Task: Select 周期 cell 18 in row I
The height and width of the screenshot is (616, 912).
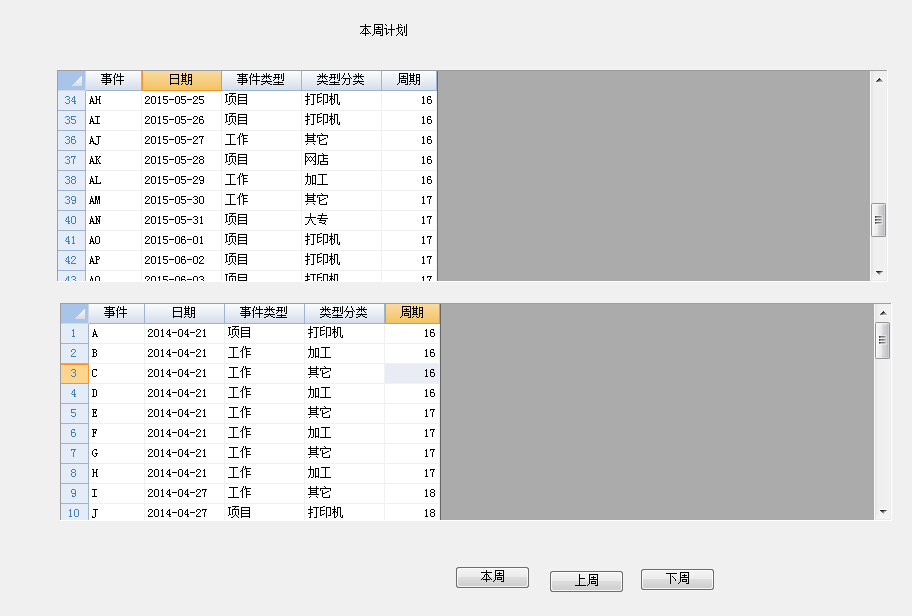Action: pos(412,493)
